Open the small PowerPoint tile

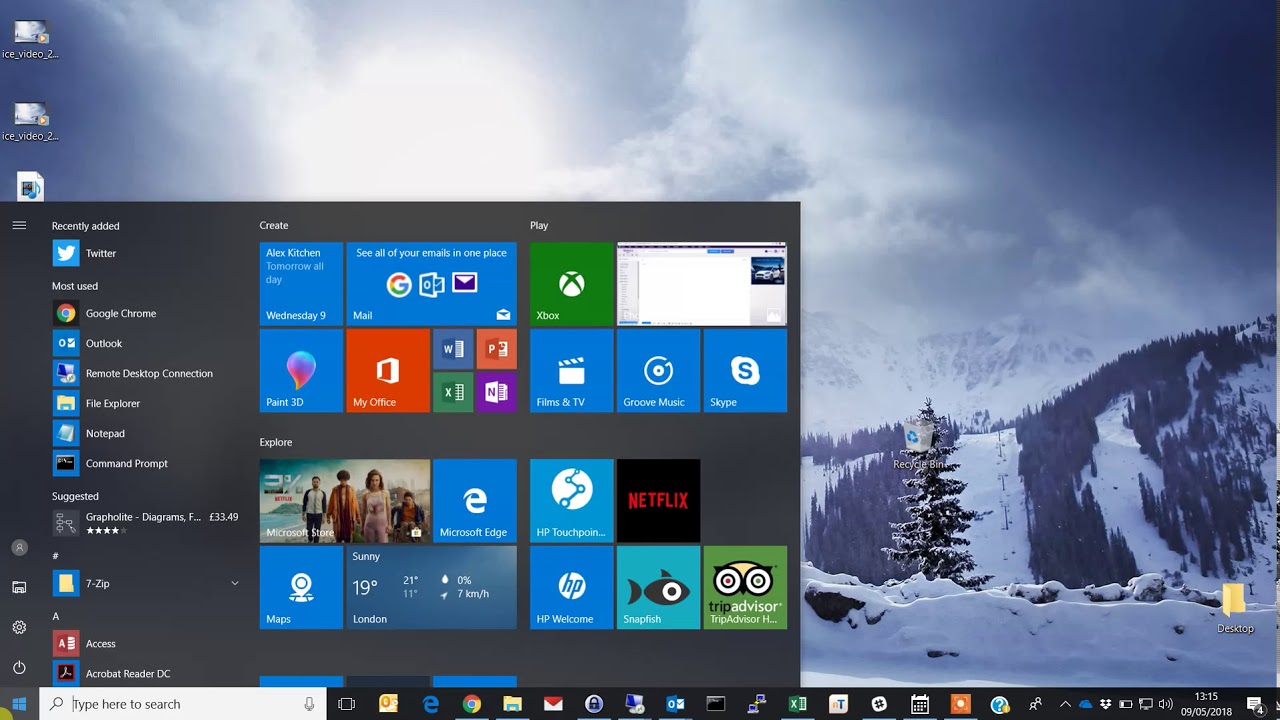497,350
